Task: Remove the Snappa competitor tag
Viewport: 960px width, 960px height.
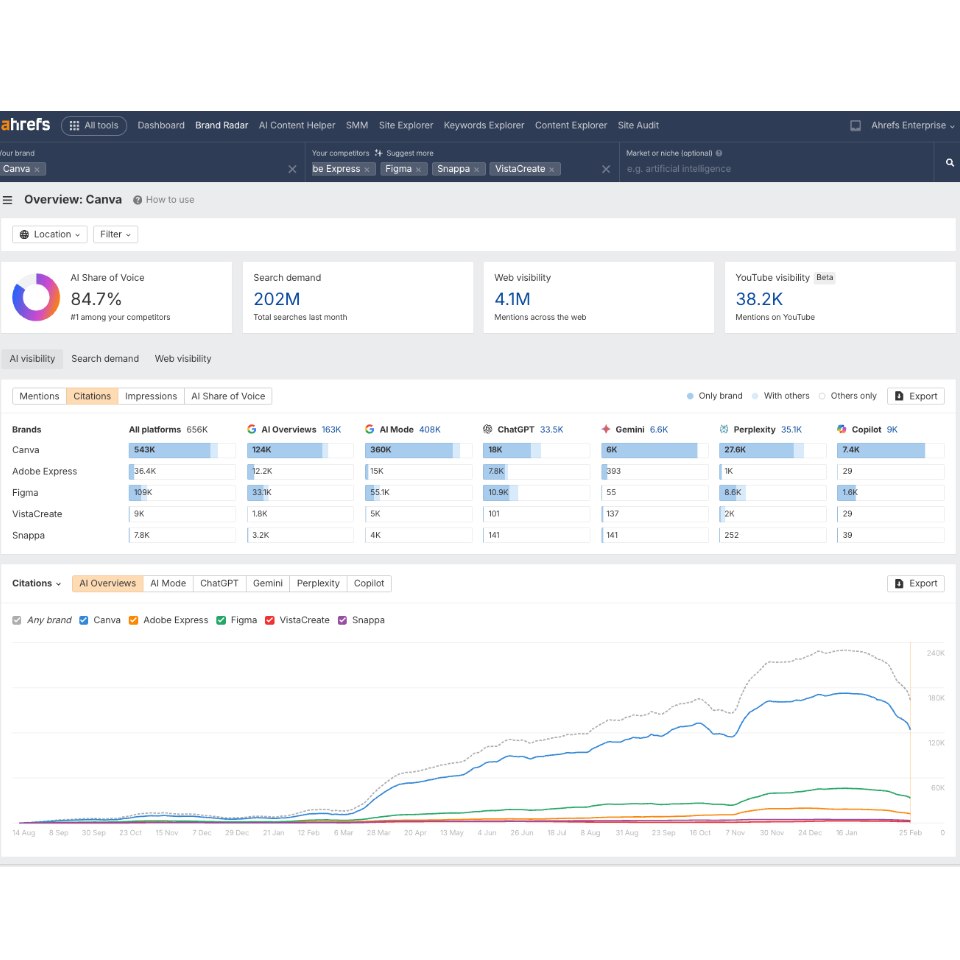Action: (x=476, y=170)
